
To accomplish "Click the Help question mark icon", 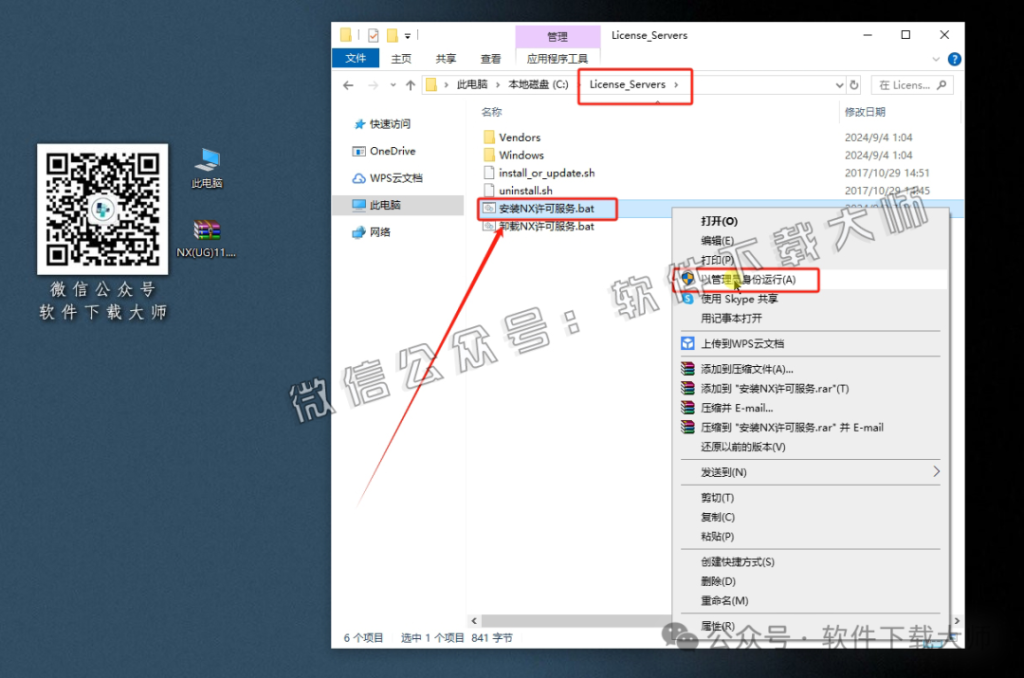I will coord(953,58).
